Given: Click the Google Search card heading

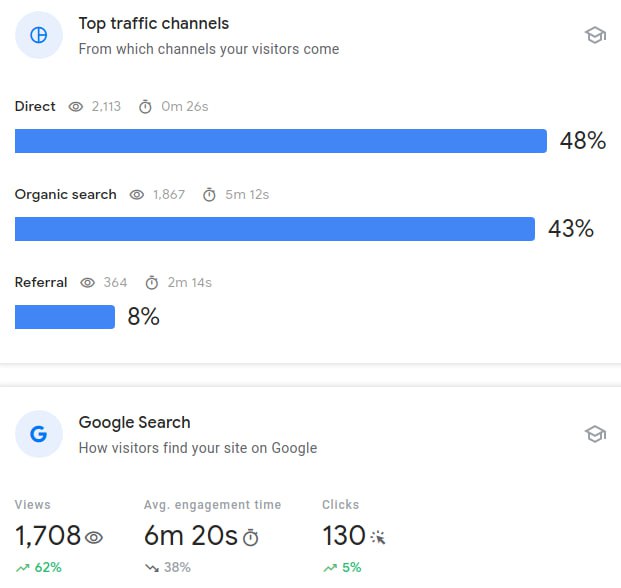Looking at the screenshot, I should click(134, 422).
